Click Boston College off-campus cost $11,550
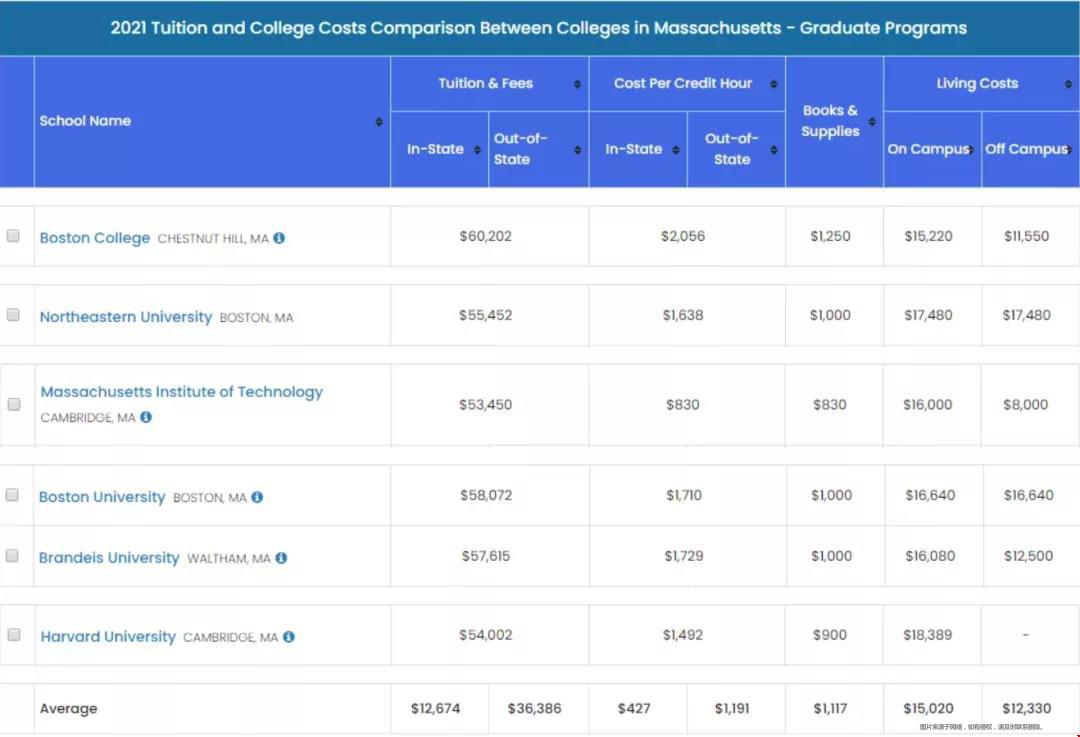This screenshot has height=737, width=1080. (x=1026, y=236)
